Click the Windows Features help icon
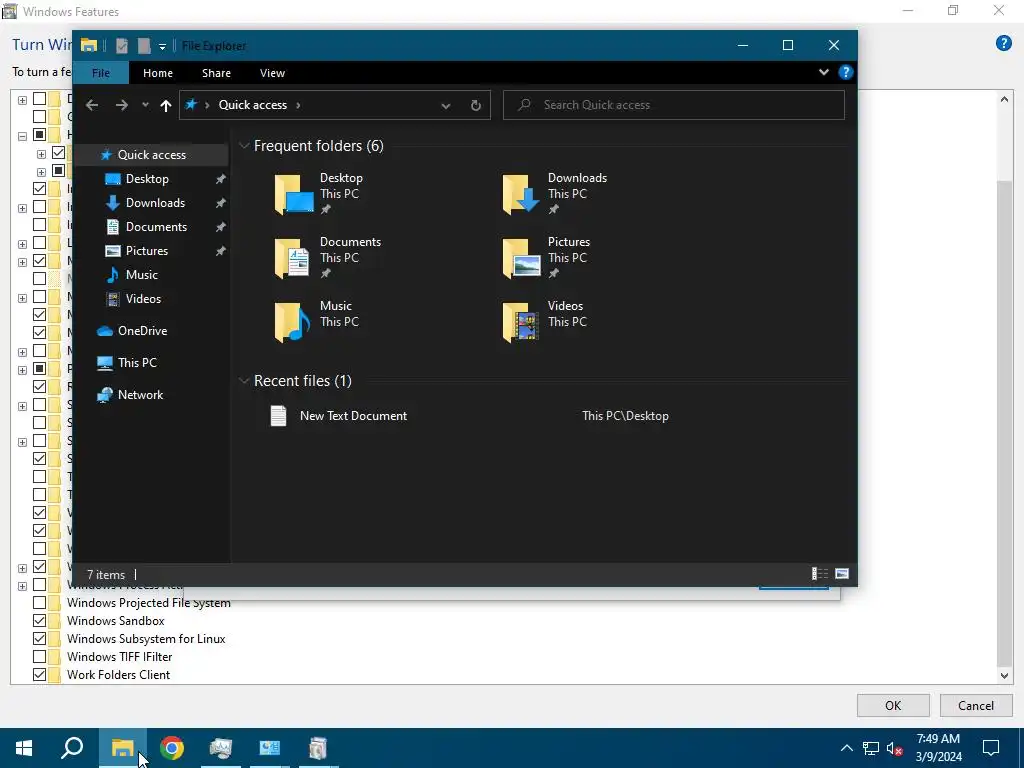 coord(1004,44)
